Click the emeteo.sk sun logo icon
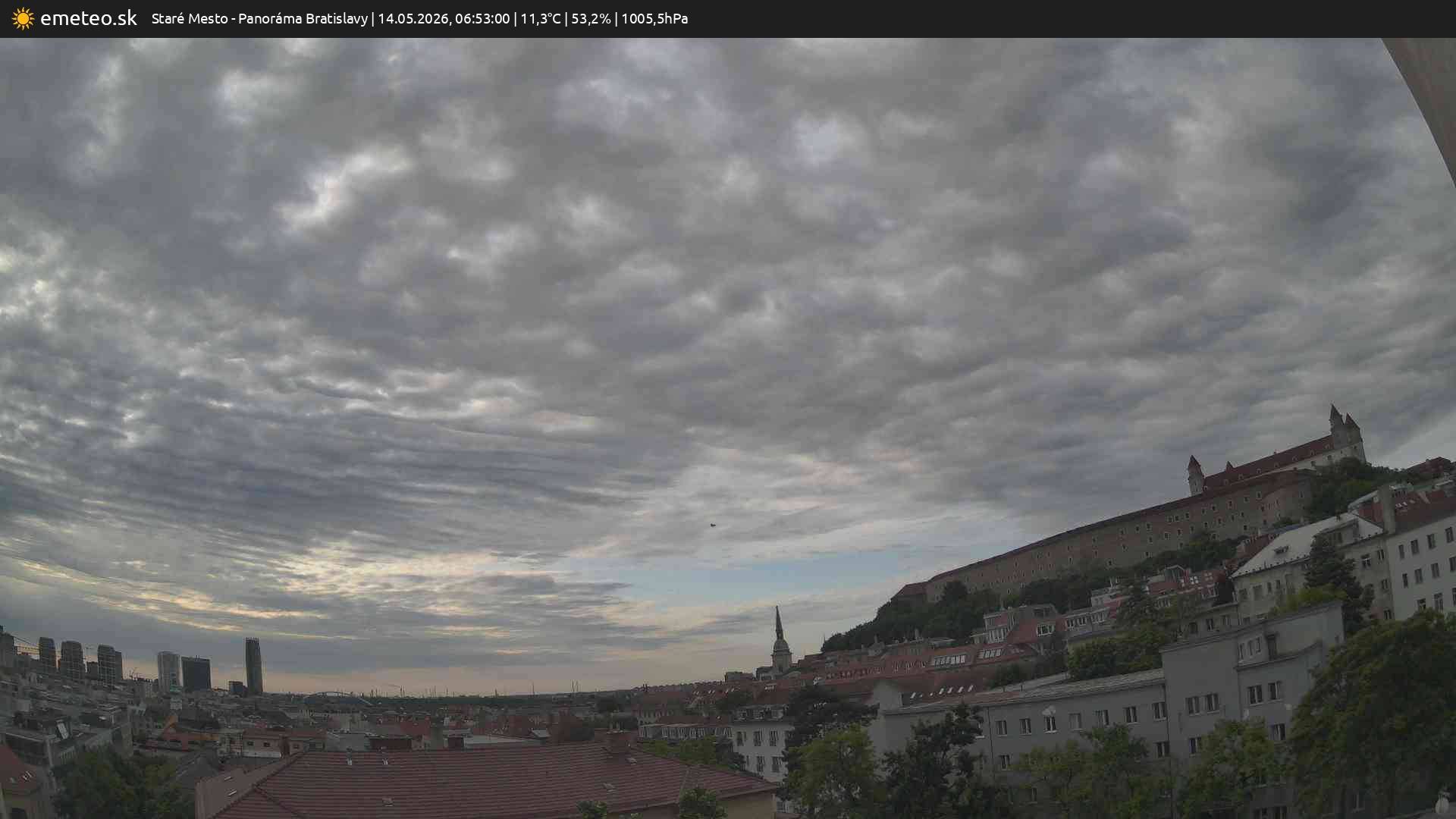1456x819 pixels. (x=23, y=19)
